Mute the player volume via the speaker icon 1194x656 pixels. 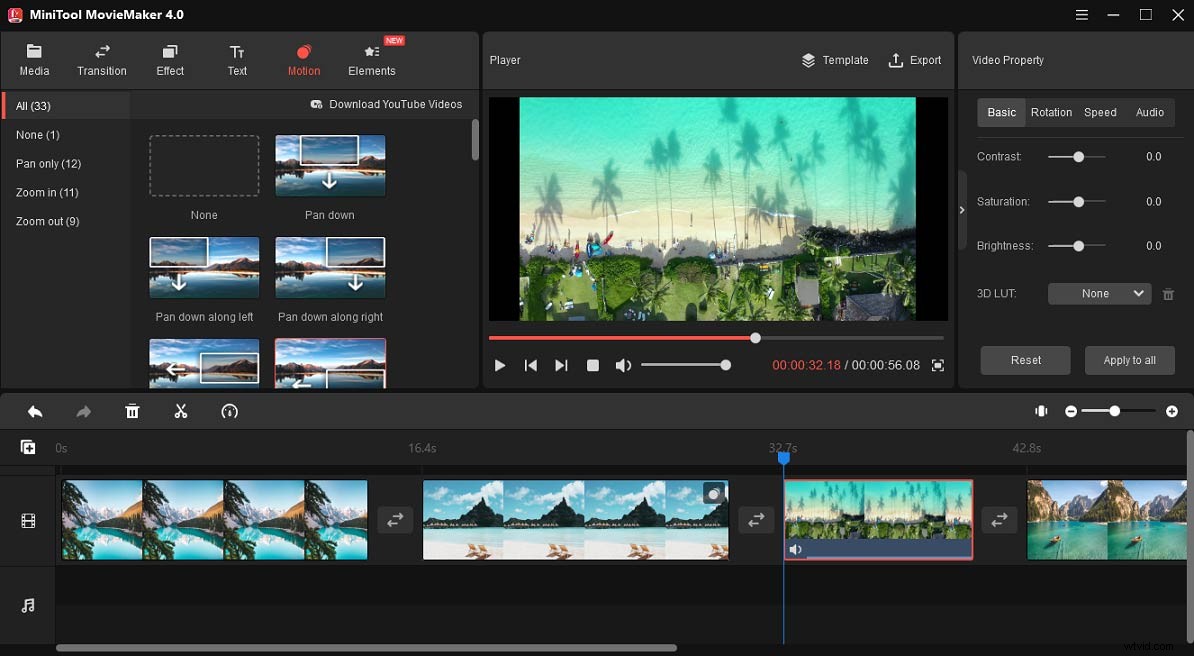pyautogui.click(x=623, y=365)
